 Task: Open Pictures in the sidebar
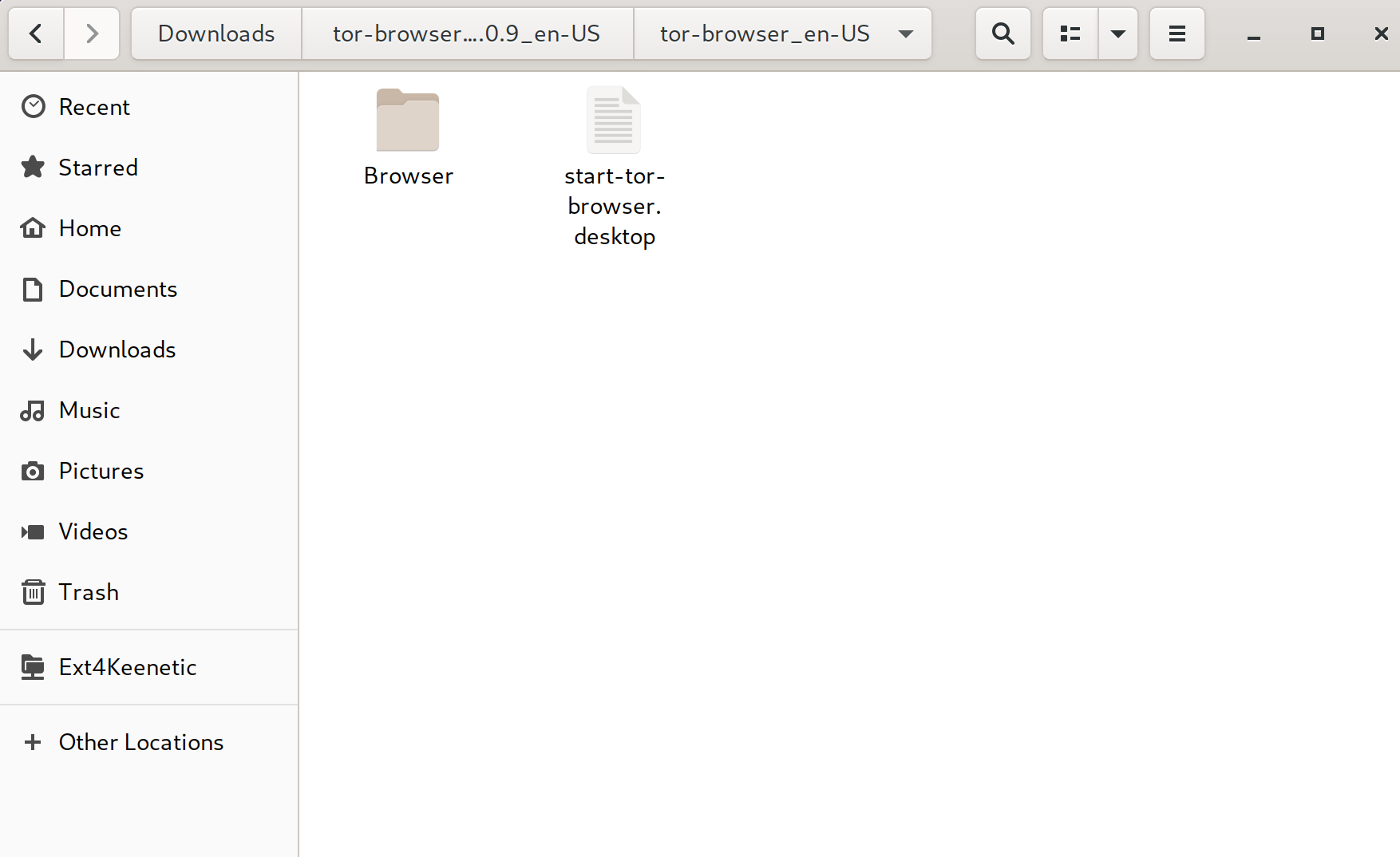[149, 471]
